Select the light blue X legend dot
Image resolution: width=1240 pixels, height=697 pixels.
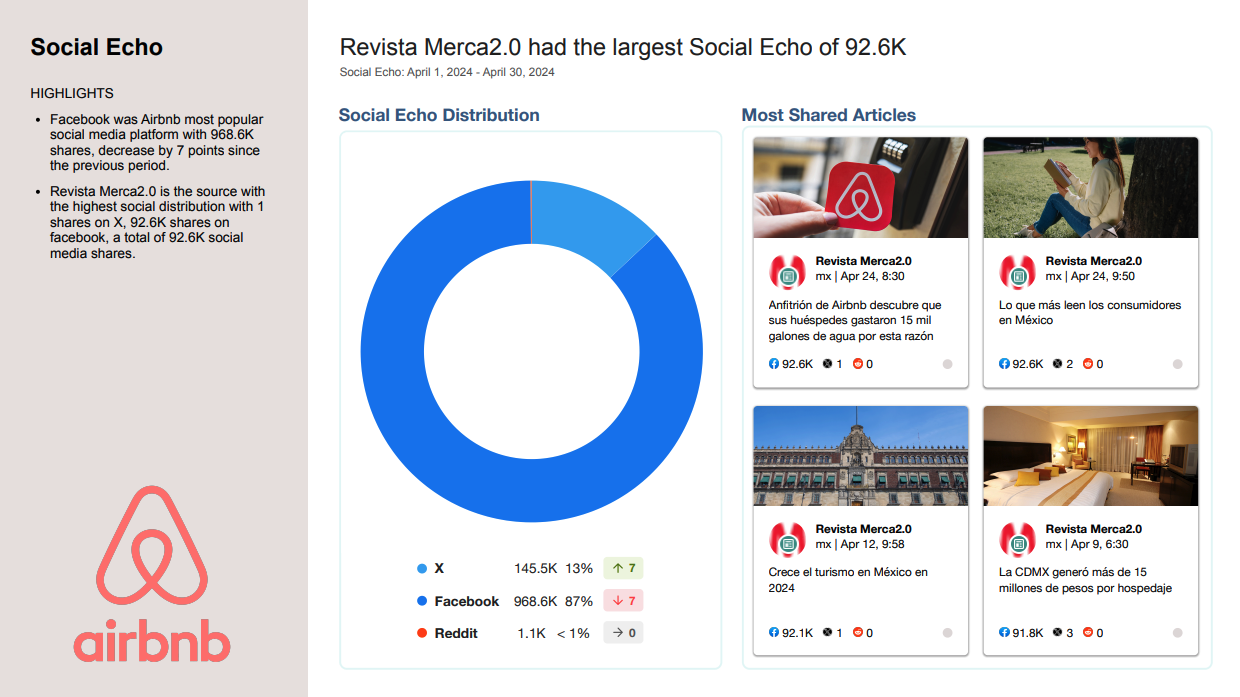[x=422, y=569]
